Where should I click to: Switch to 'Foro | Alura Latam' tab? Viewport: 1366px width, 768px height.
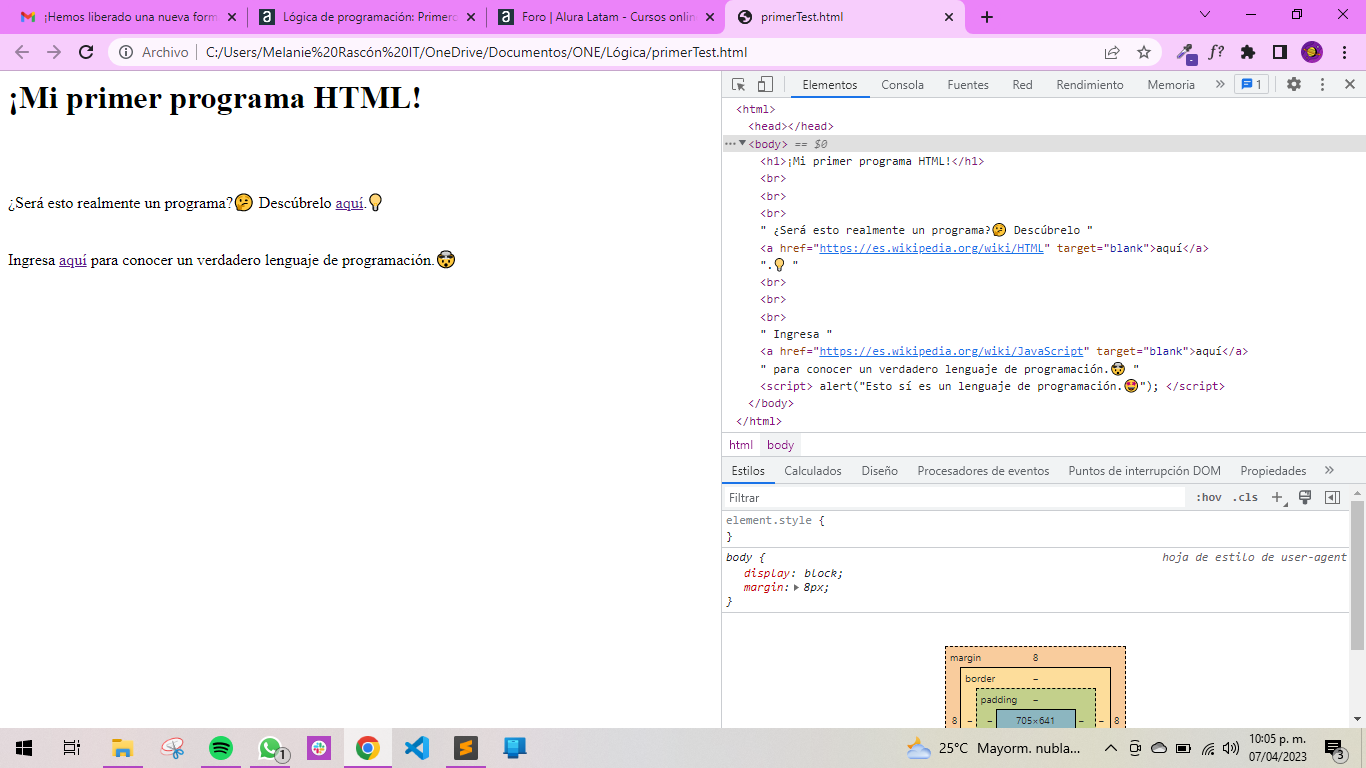click(x=606, y=17)
